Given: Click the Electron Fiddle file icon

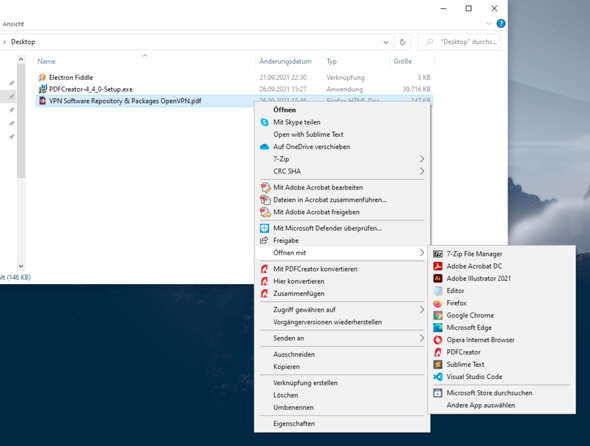Looking at the screenshot, I should tap(42, 78).
